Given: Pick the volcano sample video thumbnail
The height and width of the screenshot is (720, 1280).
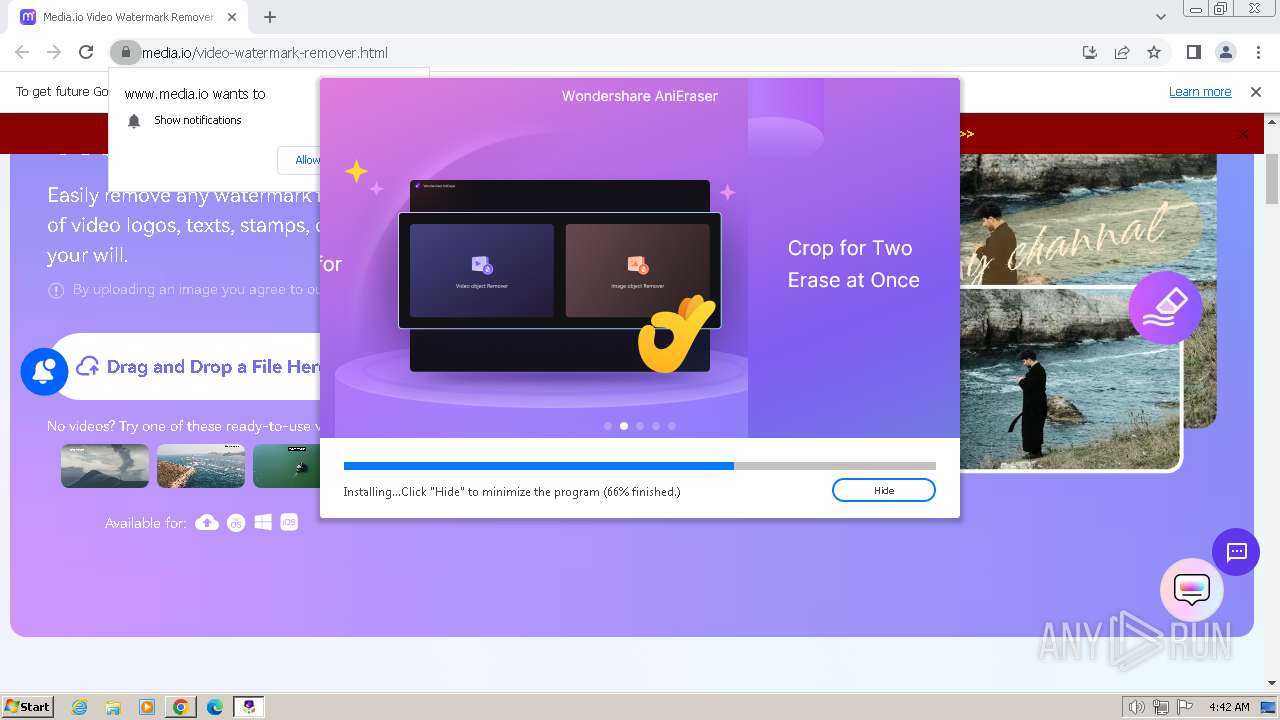Looking at the screenshot, I should 105,466.
